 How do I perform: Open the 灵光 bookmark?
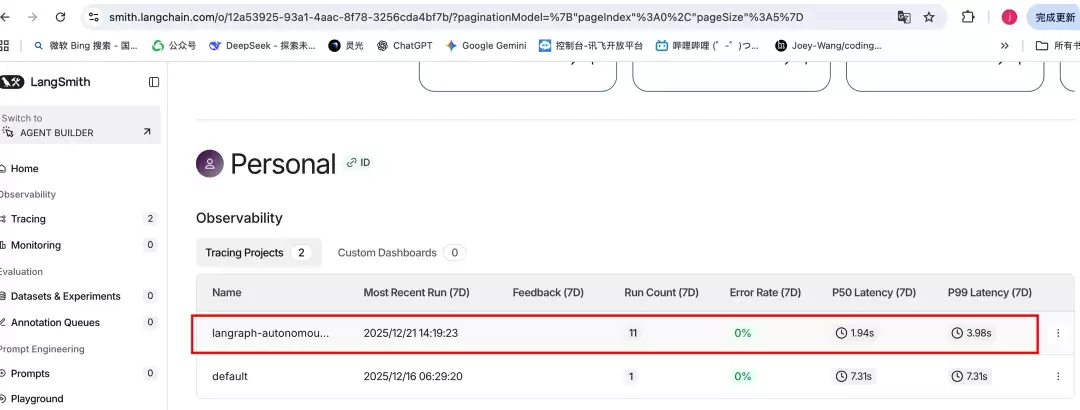(346, 45)
